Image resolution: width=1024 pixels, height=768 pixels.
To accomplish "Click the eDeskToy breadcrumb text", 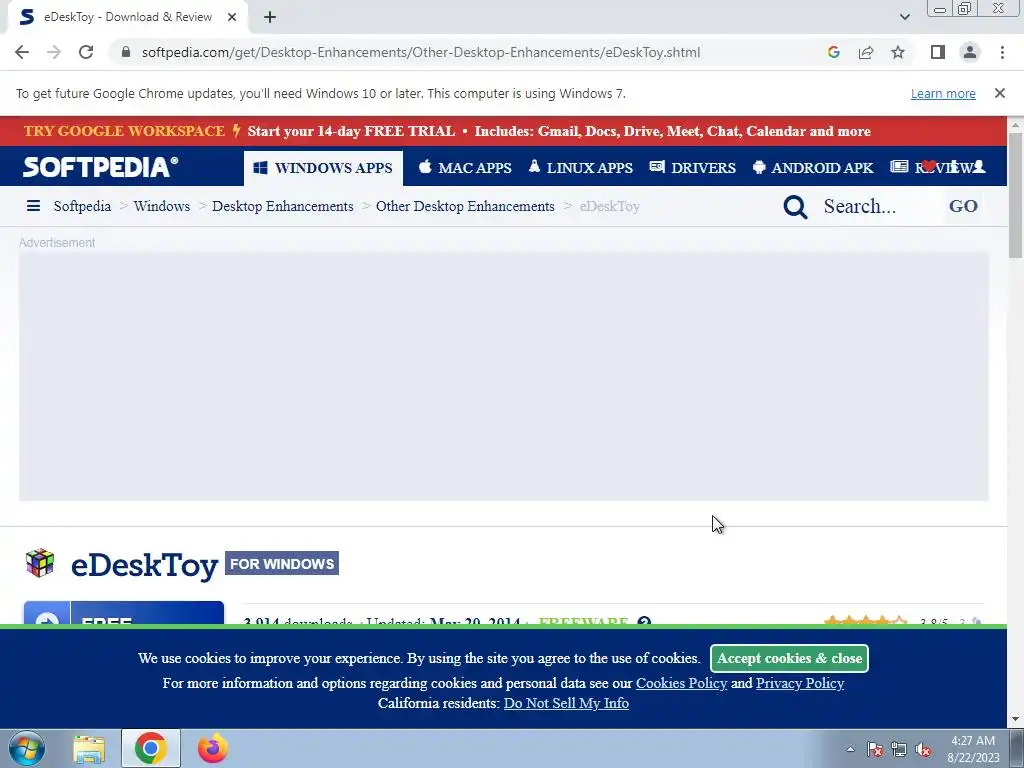I will (x=609, y=206).
